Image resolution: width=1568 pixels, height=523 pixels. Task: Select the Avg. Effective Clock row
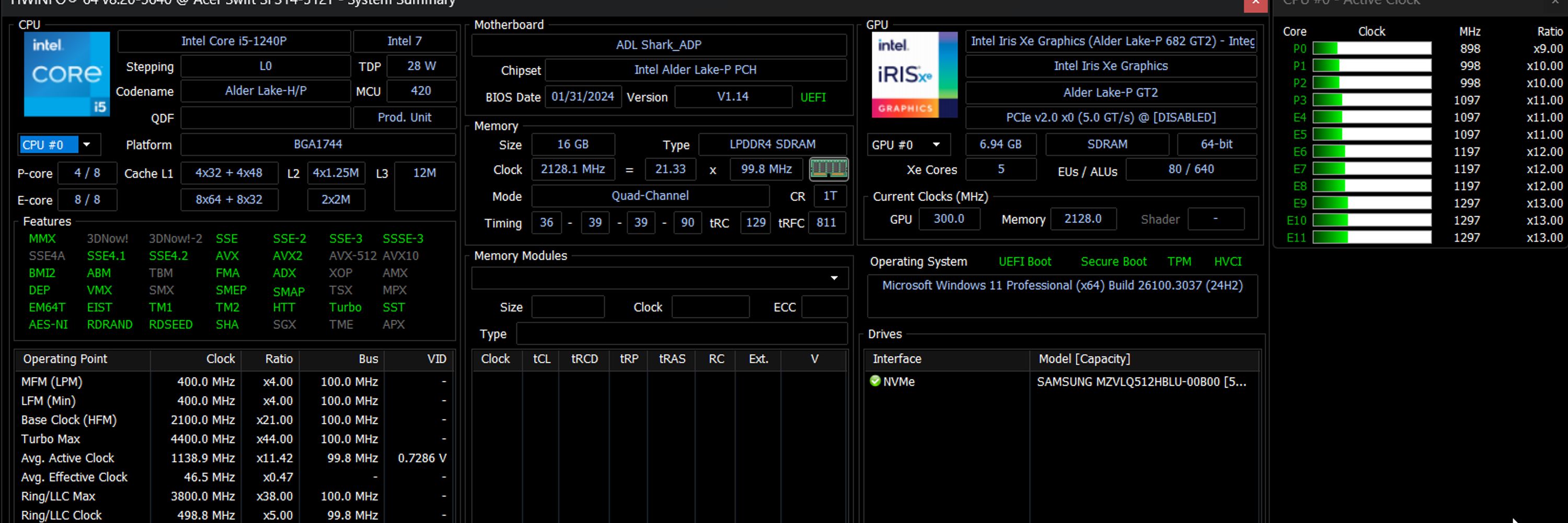[234, 477]
